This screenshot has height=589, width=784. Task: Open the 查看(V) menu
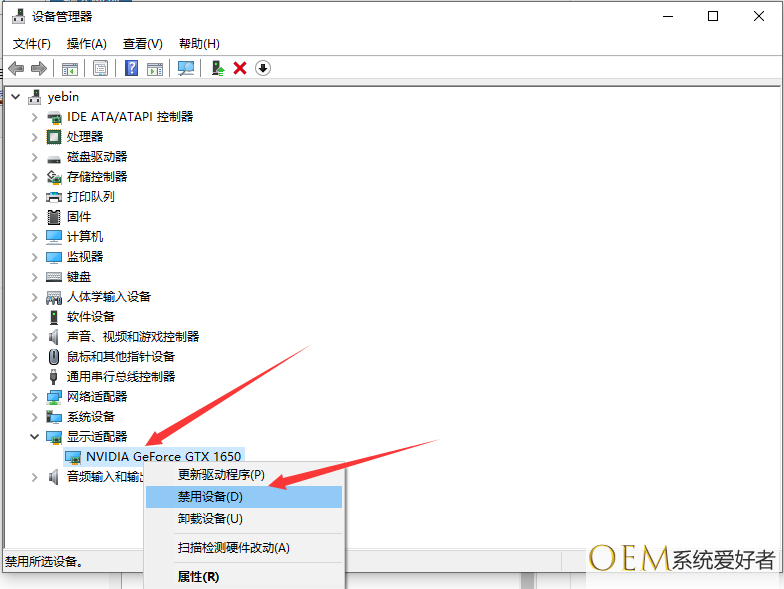pos(142,44)
